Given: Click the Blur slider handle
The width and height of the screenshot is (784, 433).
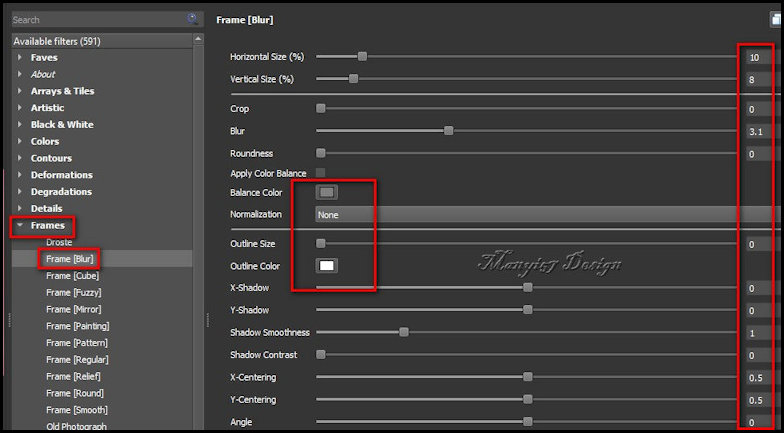Looking at the screenshot, I should pyautogui.click(x=449, y=130).
